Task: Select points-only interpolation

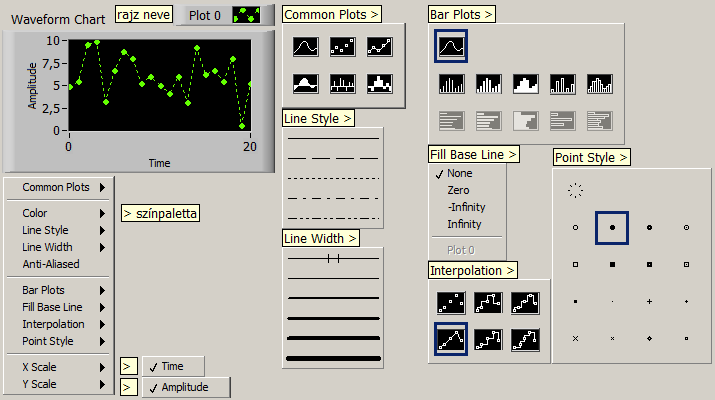Action: pyautogui.click(x=451, y=303)
